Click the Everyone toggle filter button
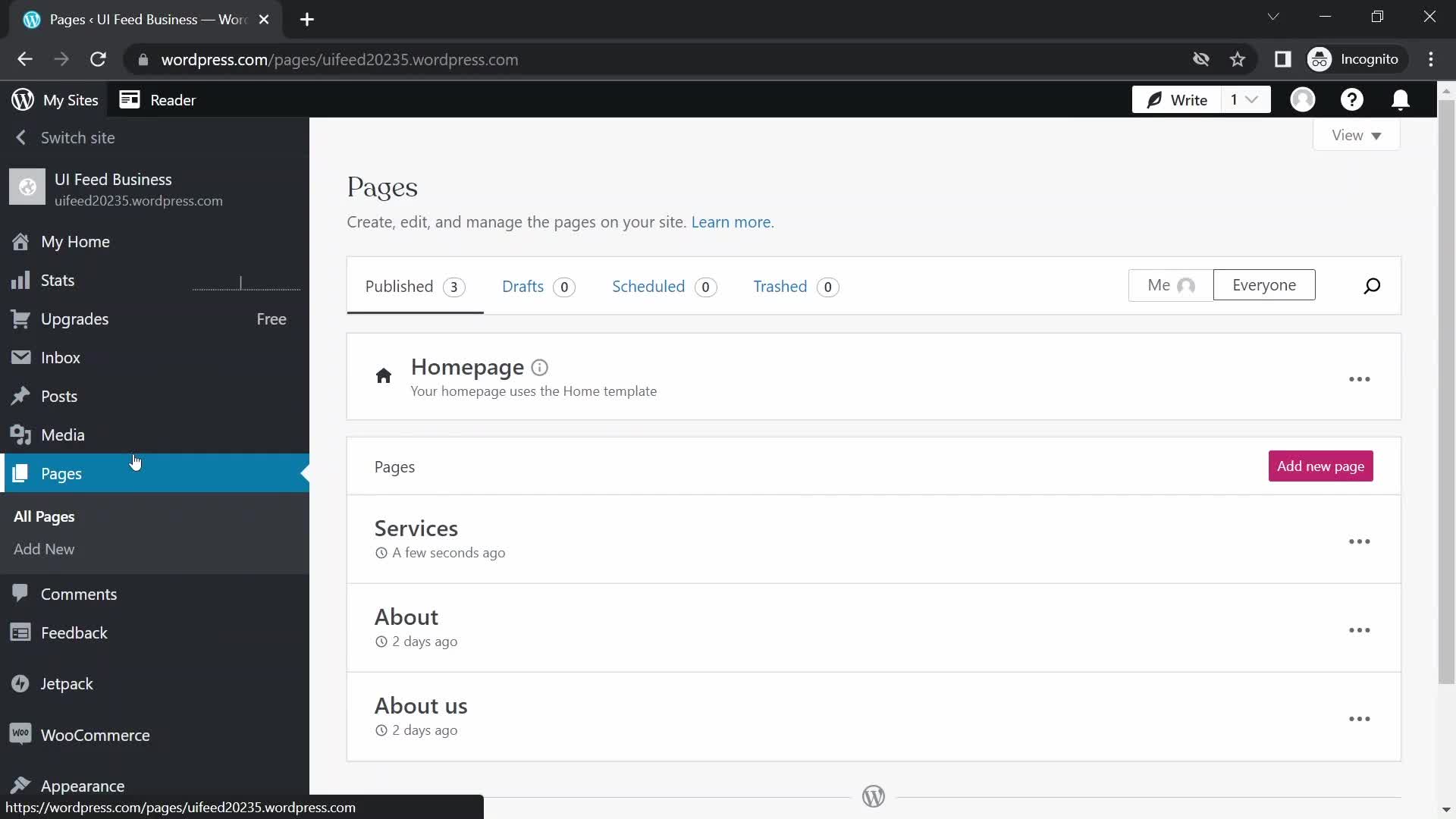Viewport: 1456px width, 819px height. [1264, 285]
